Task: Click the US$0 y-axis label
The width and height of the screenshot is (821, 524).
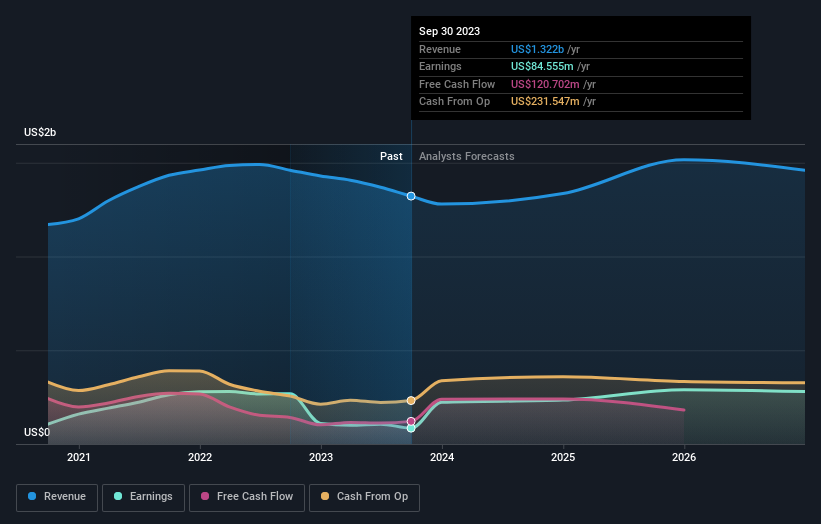Action: [x=37, y=432]
